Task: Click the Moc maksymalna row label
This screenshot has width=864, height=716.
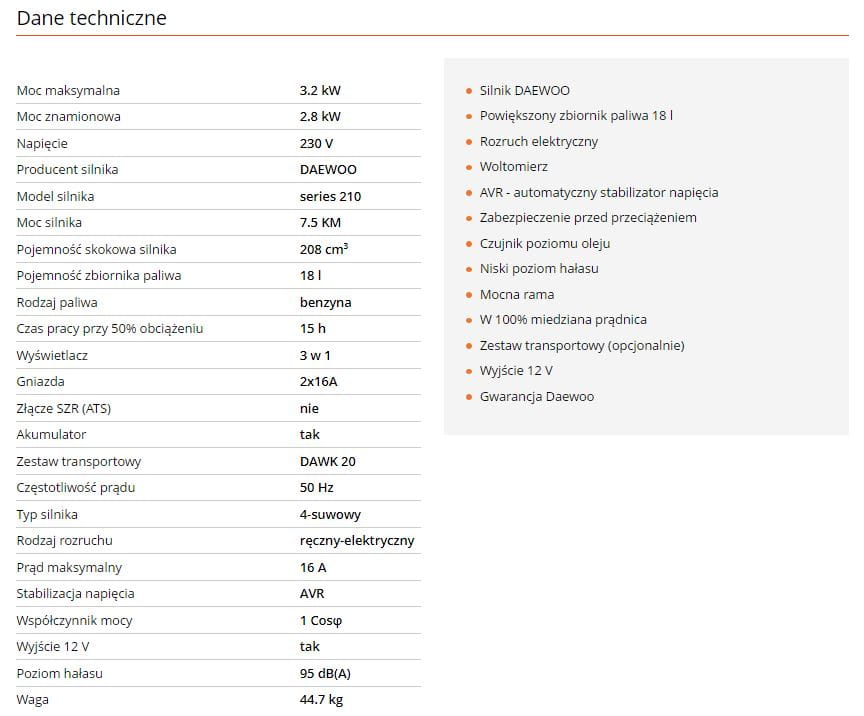Action: pos(68,90)
